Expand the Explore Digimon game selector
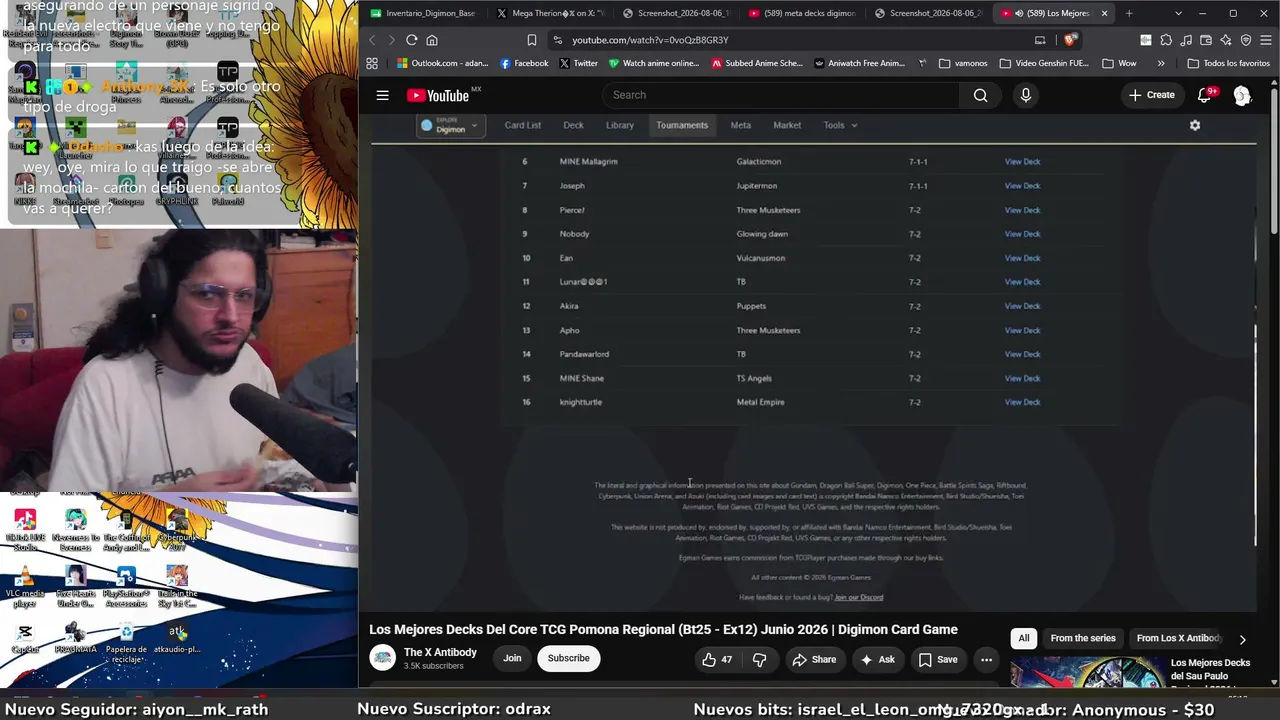Image resolution: width=1280 pixels, height=720 pixels. 450,125
